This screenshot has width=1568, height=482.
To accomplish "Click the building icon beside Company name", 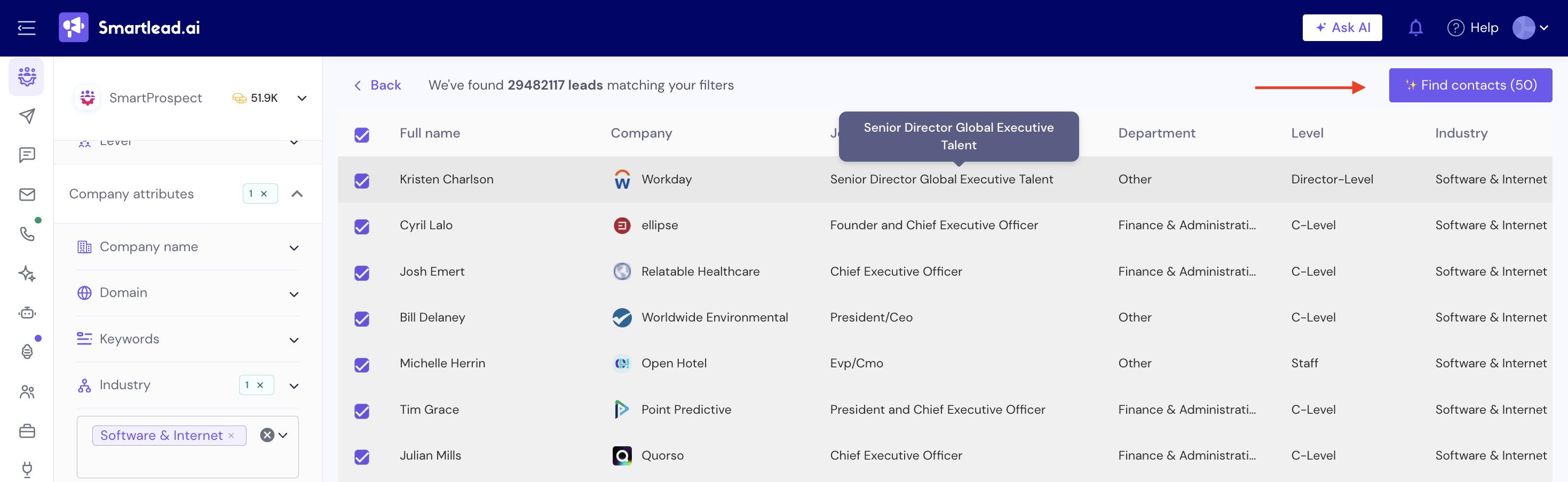I will 84,247.
